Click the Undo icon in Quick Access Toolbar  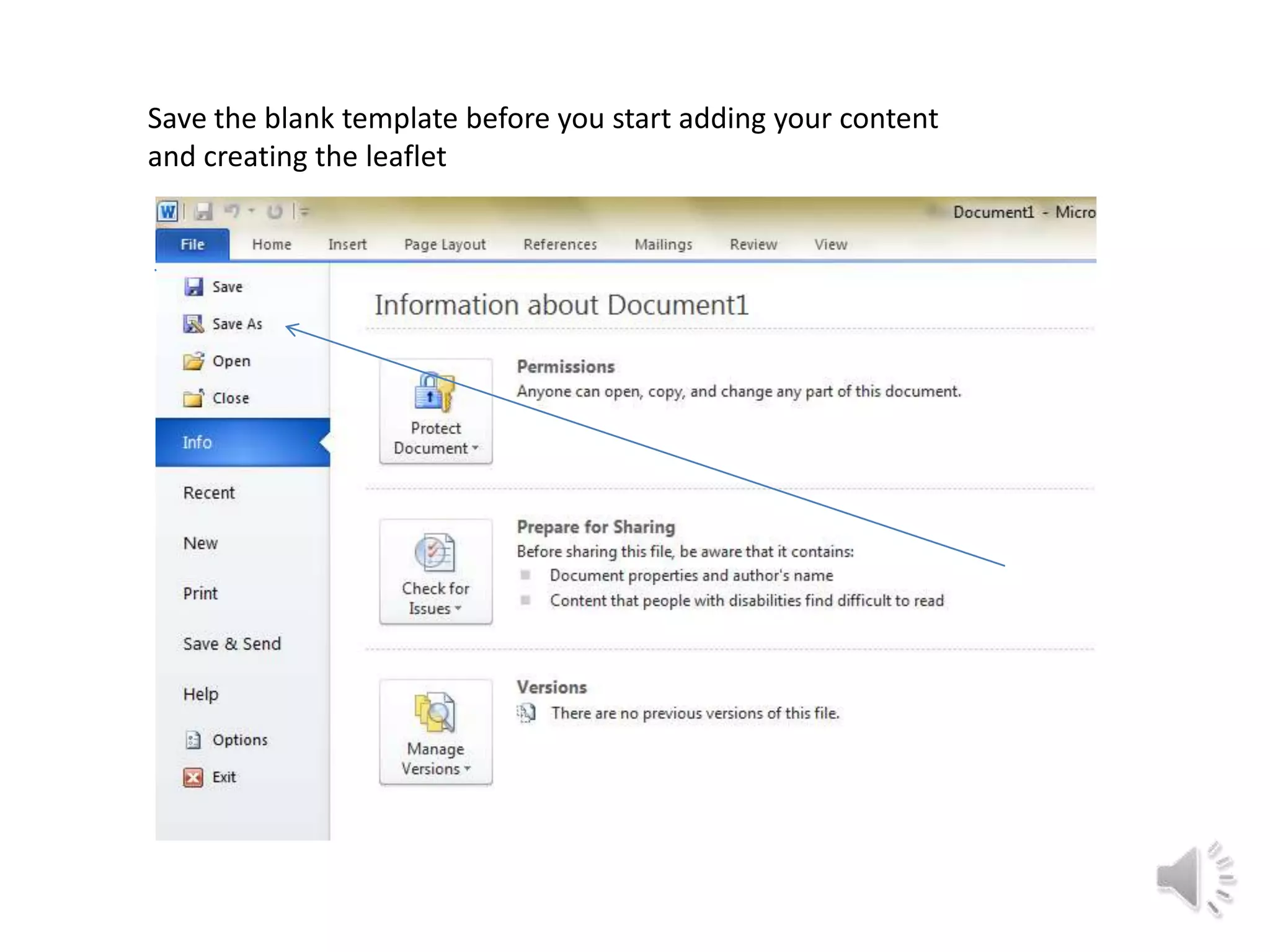232,212
